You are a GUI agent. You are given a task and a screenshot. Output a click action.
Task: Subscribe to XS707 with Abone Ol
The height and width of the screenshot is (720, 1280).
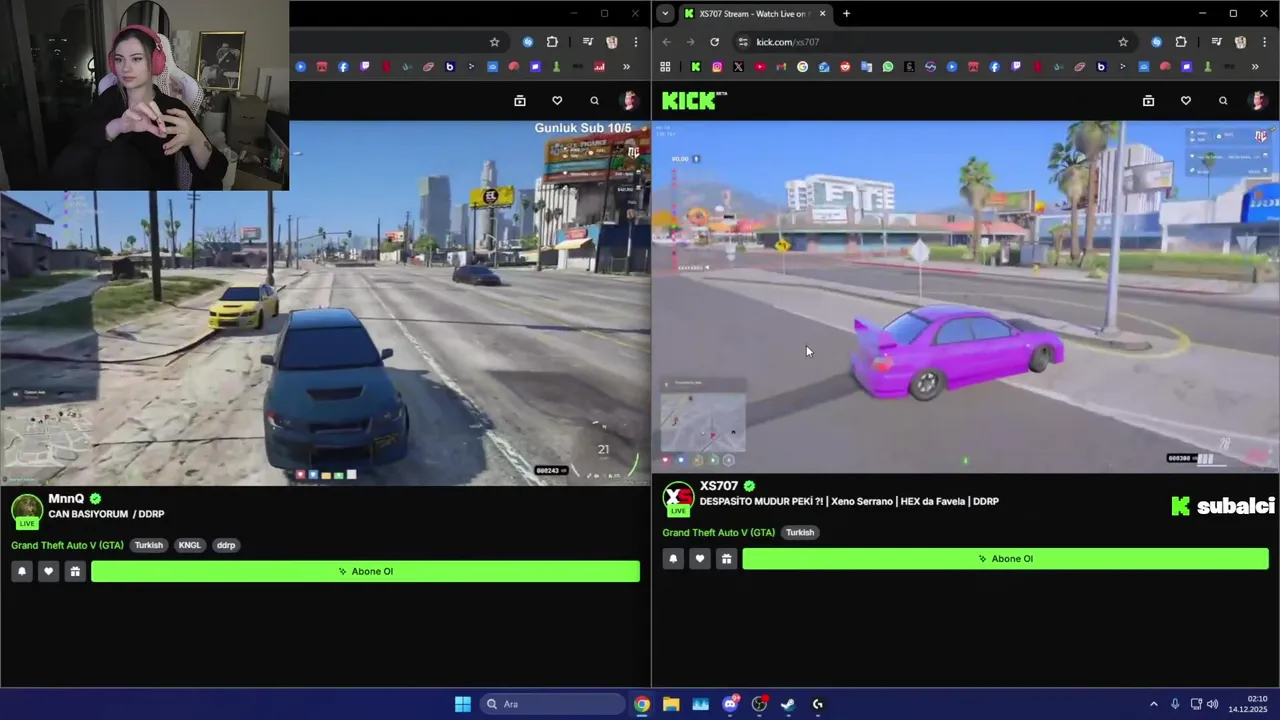tap(1005, 559)
